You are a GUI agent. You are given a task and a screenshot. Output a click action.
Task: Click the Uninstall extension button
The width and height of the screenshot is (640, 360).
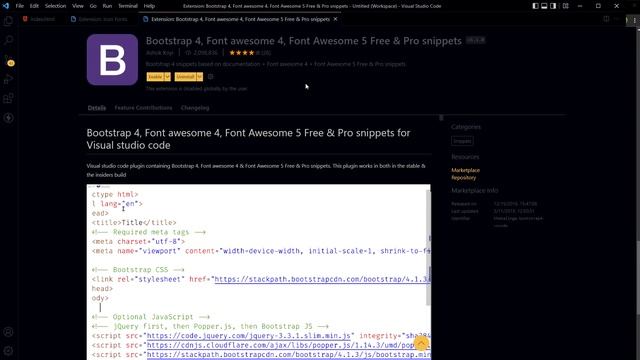pos(185,77)
